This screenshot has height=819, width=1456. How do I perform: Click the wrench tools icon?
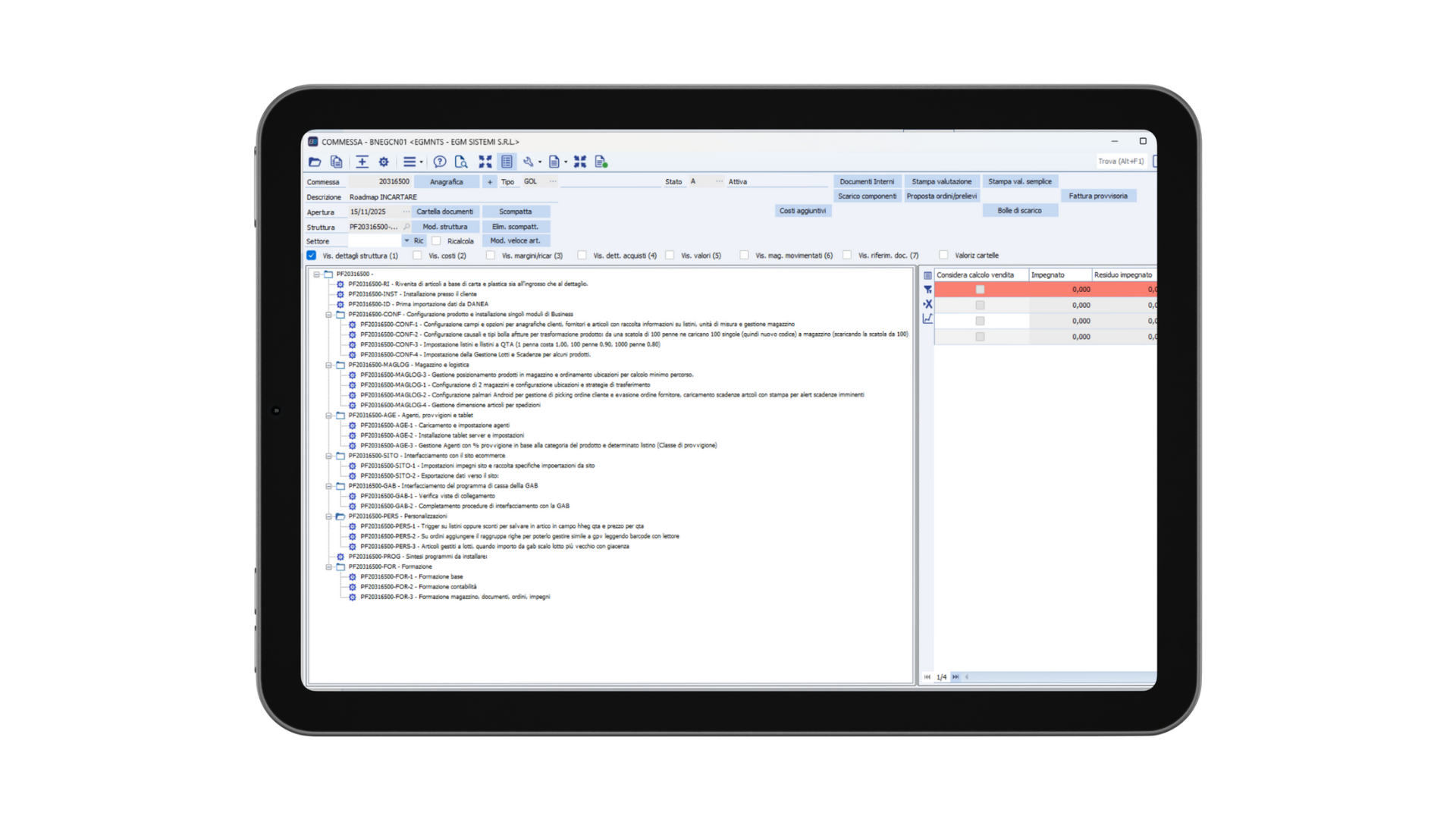(x=528, y=162)
